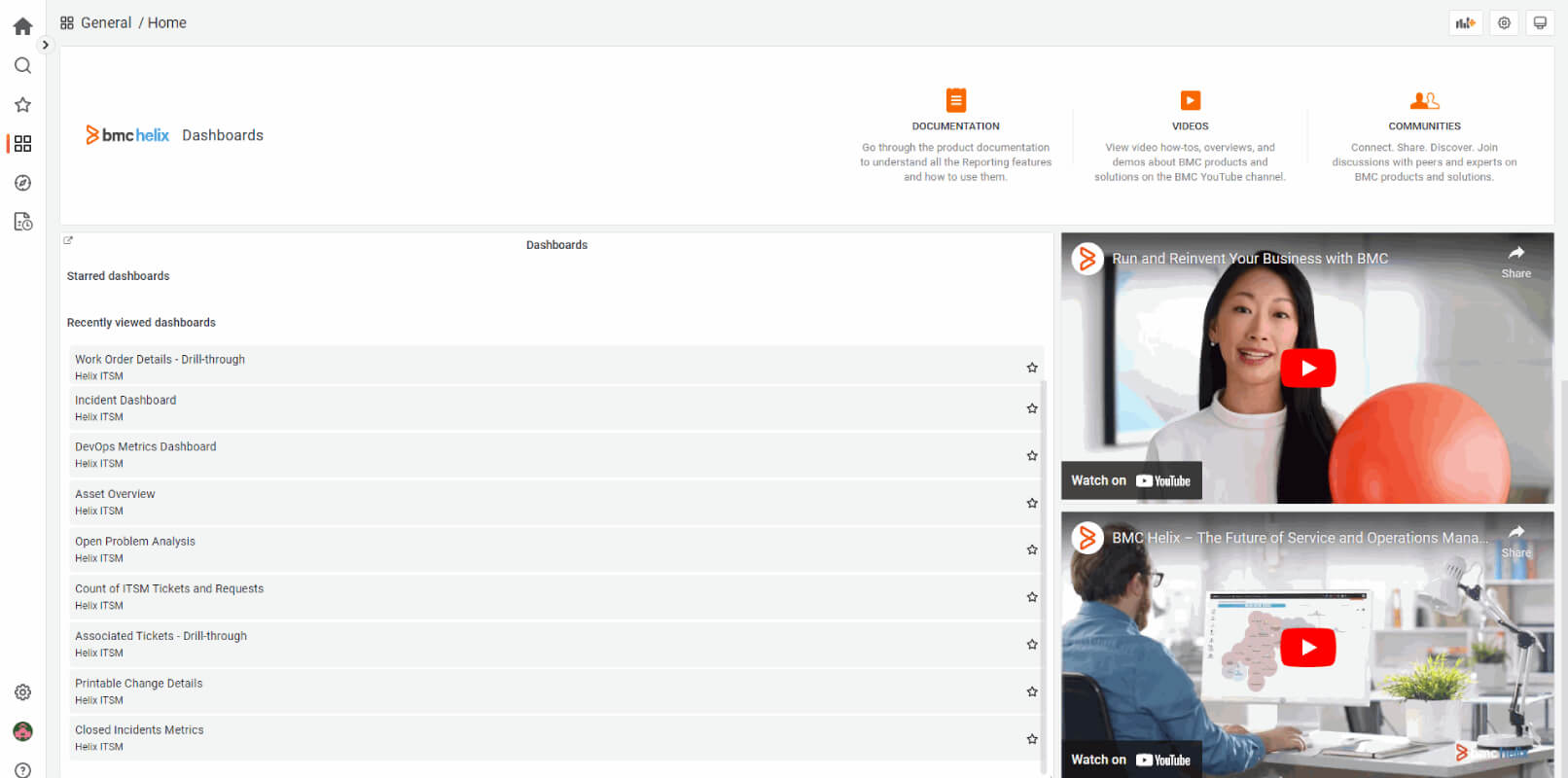Click Watch on YouTube for second video
This screenshot has height=778, width=1568.
click(1131, 760)
